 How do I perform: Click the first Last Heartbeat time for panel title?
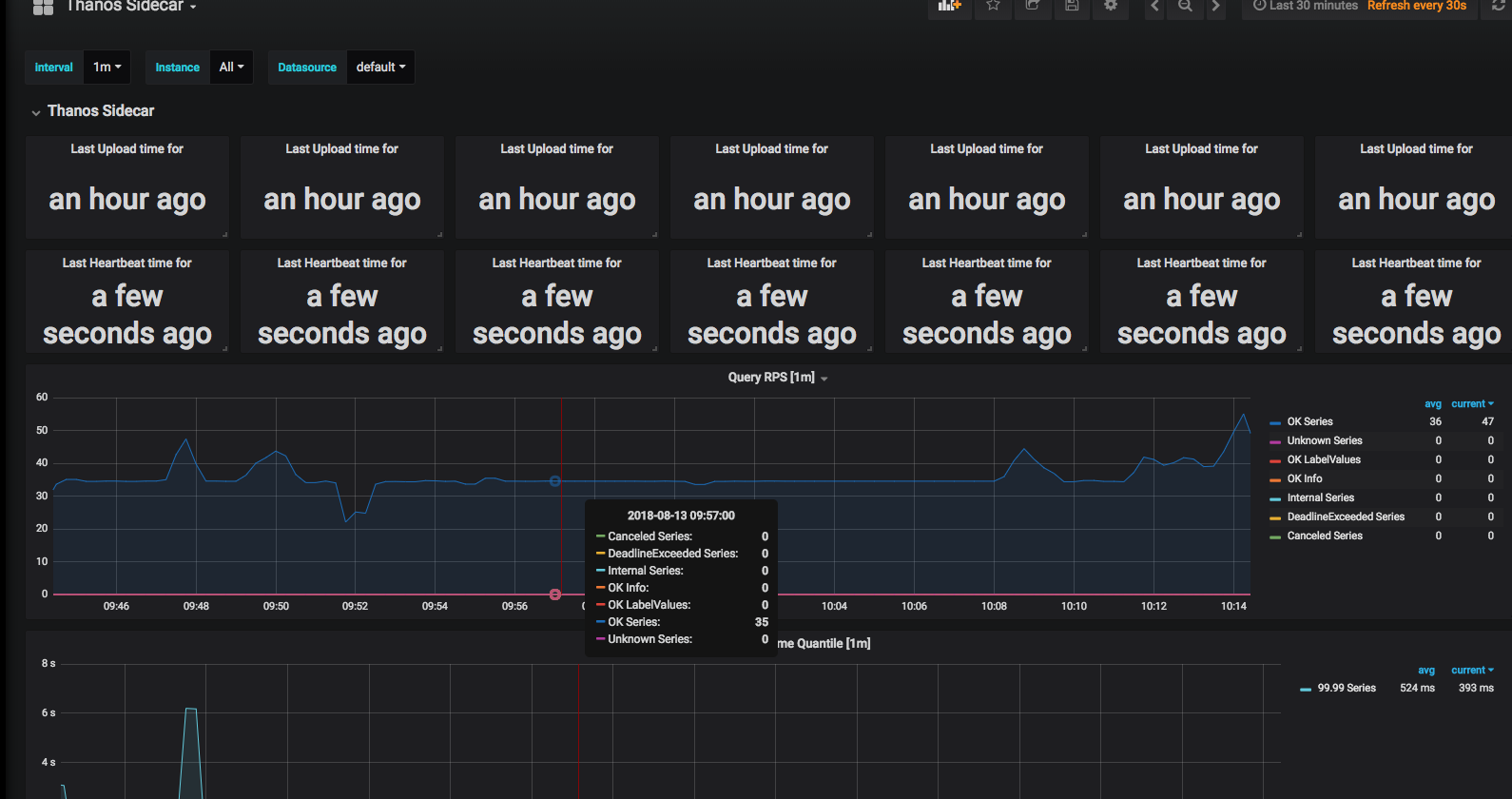click(x=127, y=263)
